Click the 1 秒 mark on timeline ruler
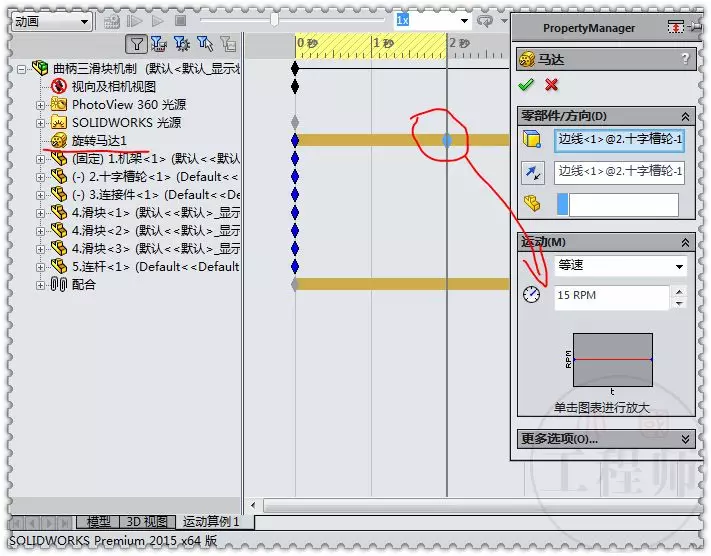711x556 pixels. tap(383, 44)
